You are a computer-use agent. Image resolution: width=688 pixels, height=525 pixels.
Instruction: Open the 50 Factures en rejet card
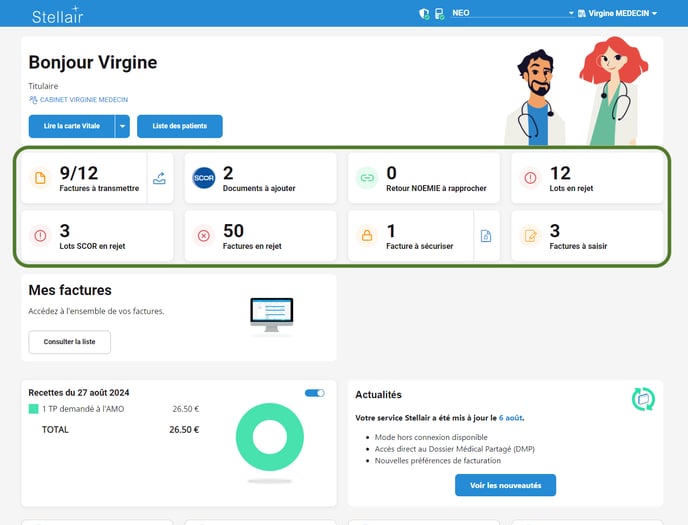point(261,236)
